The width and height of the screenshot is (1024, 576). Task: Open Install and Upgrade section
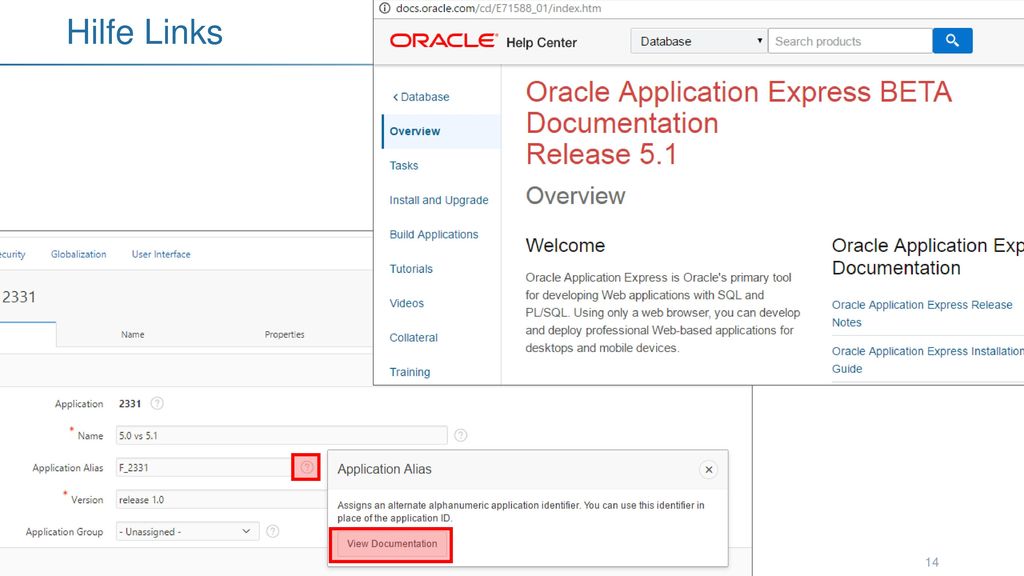pyautogui.click(x=439, y=200)
